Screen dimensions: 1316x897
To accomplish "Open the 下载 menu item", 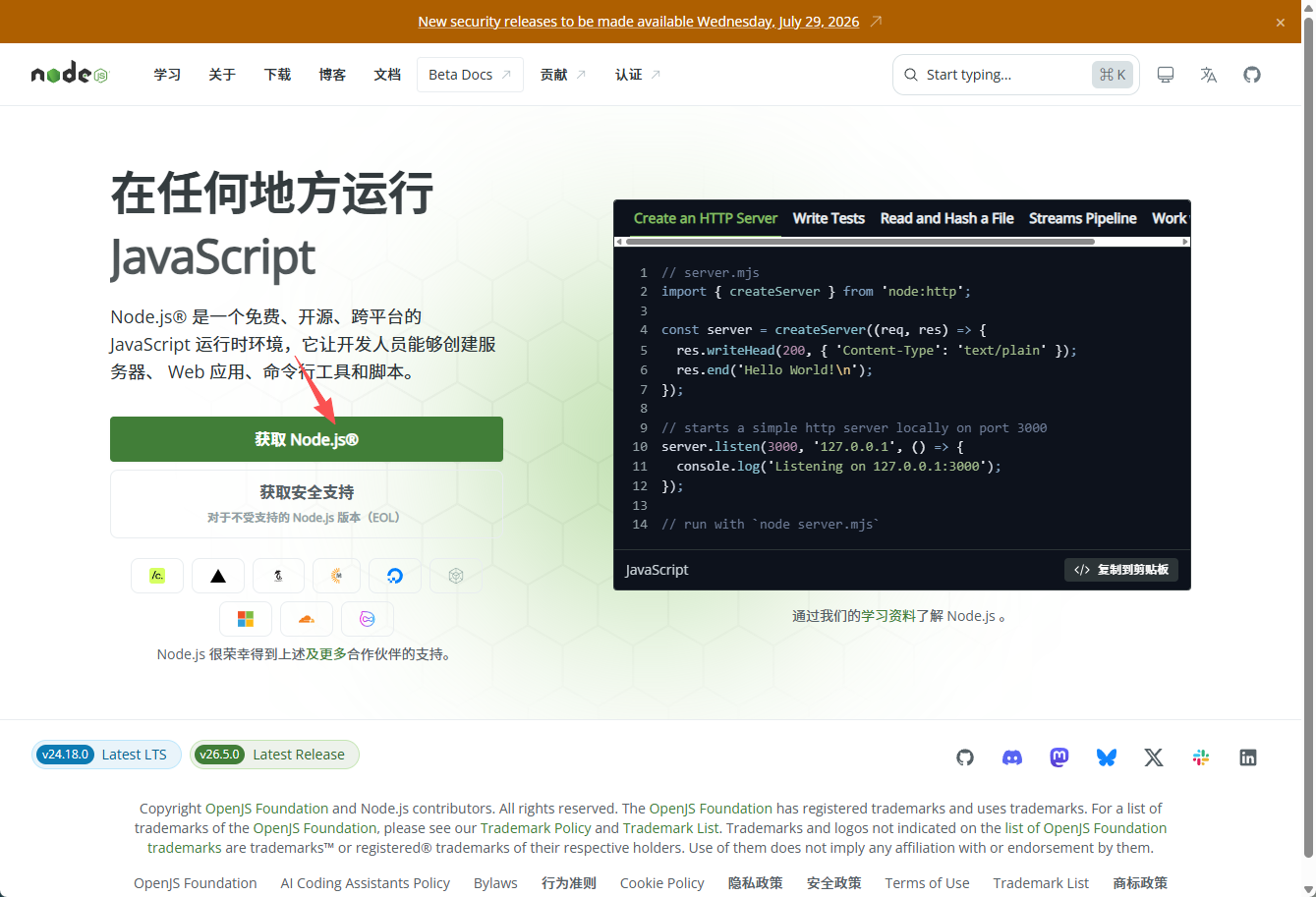I will pyautogui.click(x=277, y=75).
